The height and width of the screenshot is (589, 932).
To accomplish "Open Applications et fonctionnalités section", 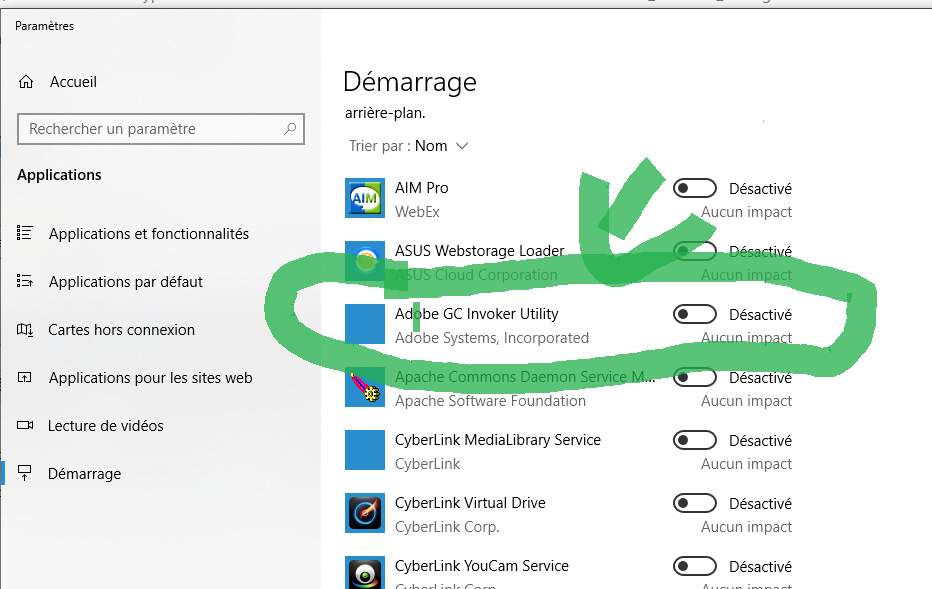I will (x=149, y=234).
